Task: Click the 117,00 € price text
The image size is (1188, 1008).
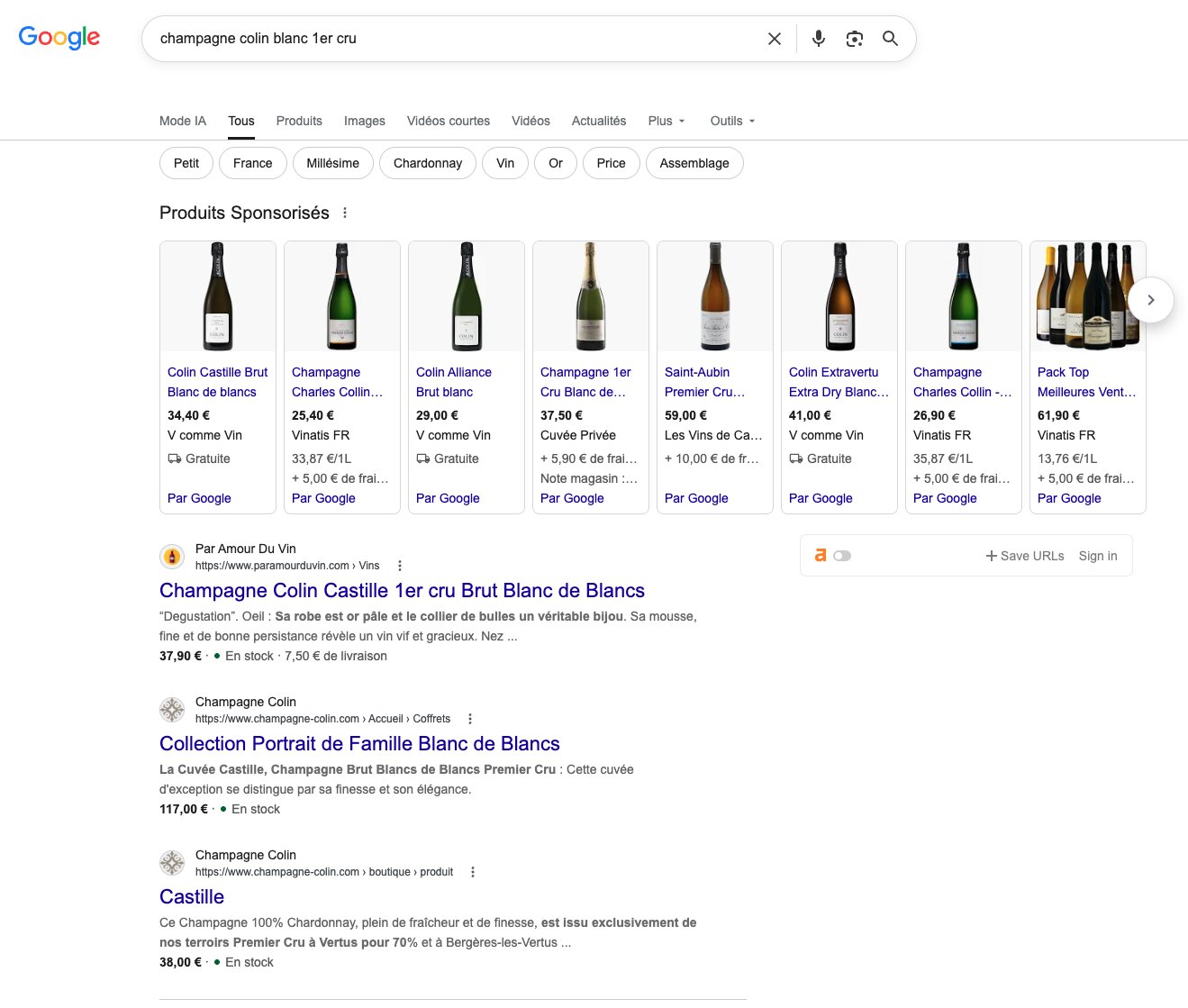Action: pos(184,809)
